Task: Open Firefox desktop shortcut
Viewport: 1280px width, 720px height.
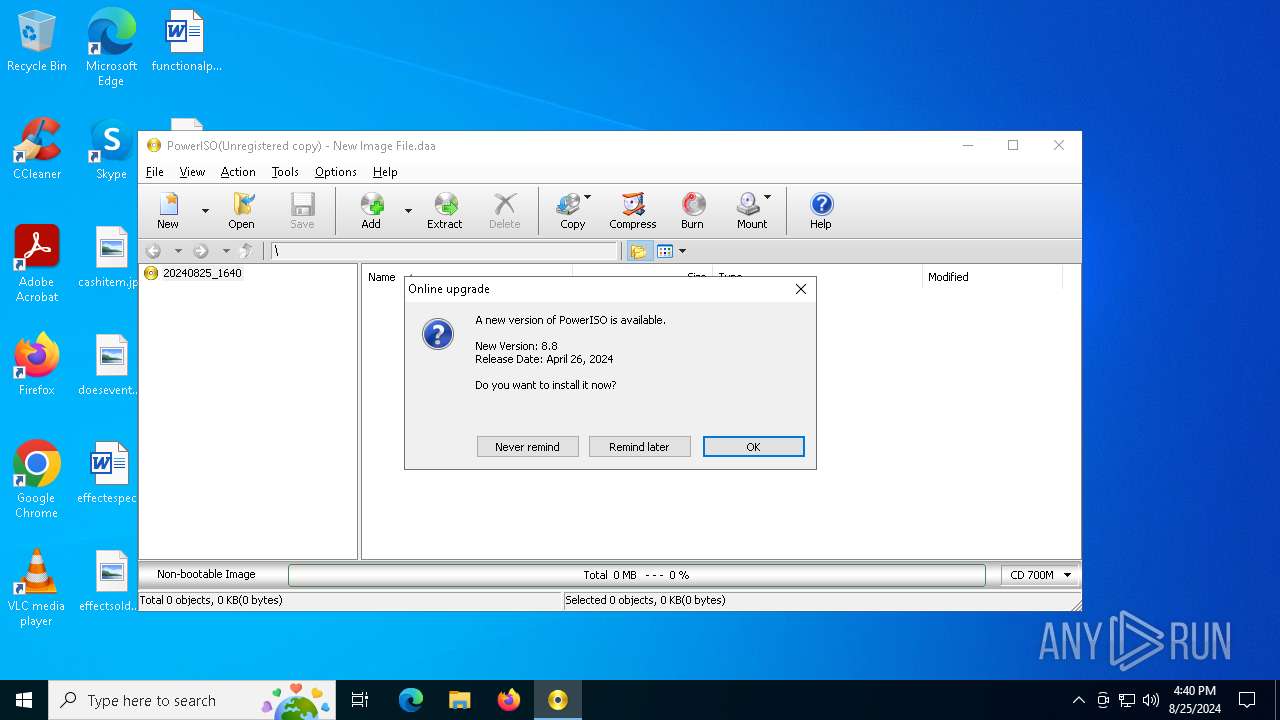Action: tap(37, 365)
